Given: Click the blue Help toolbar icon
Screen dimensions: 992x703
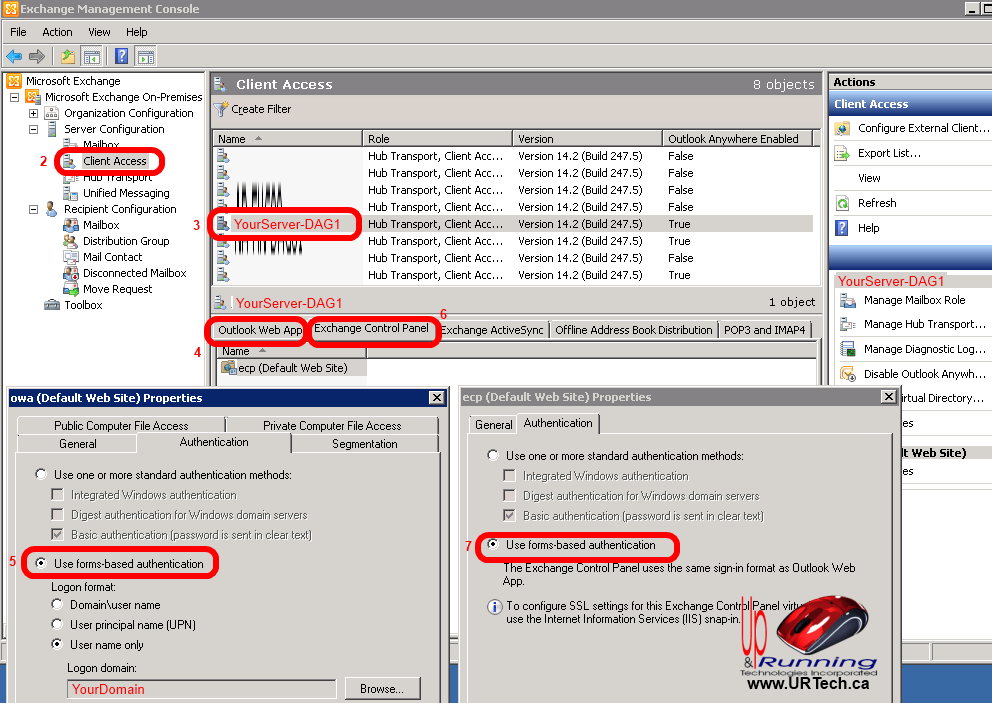Looking at the screenshot, I should [121, 56].
